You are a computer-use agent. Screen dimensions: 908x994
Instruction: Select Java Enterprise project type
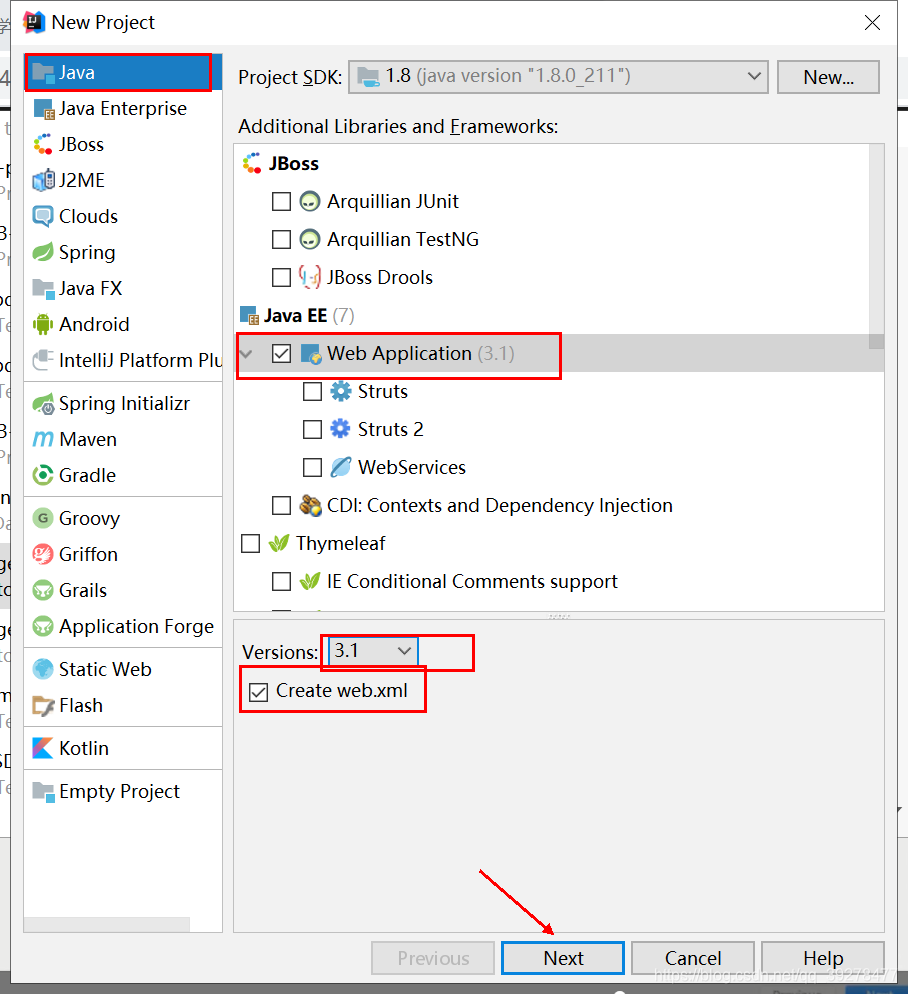123,109
